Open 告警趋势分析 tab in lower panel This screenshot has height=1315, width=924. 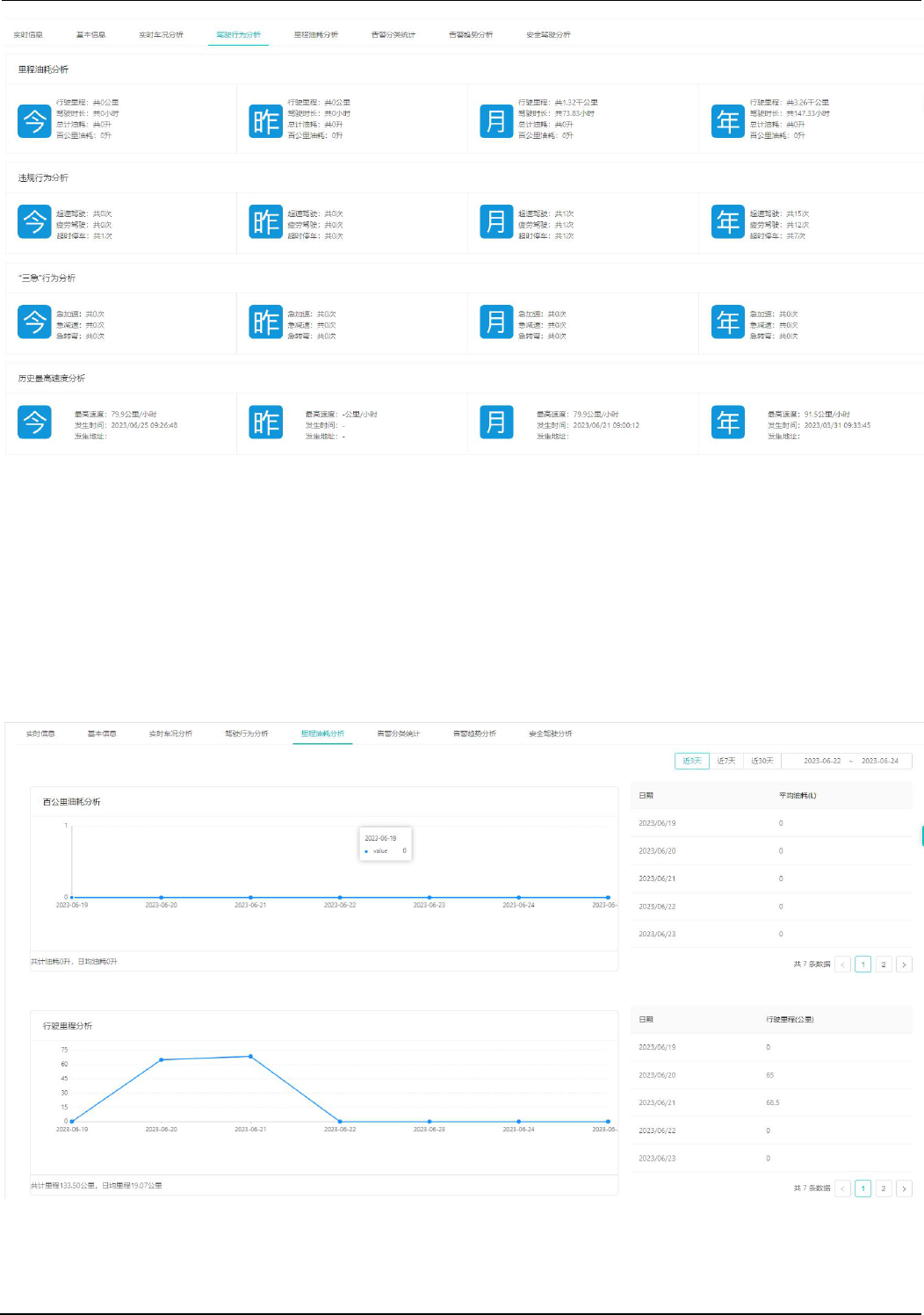coord(474,733)
